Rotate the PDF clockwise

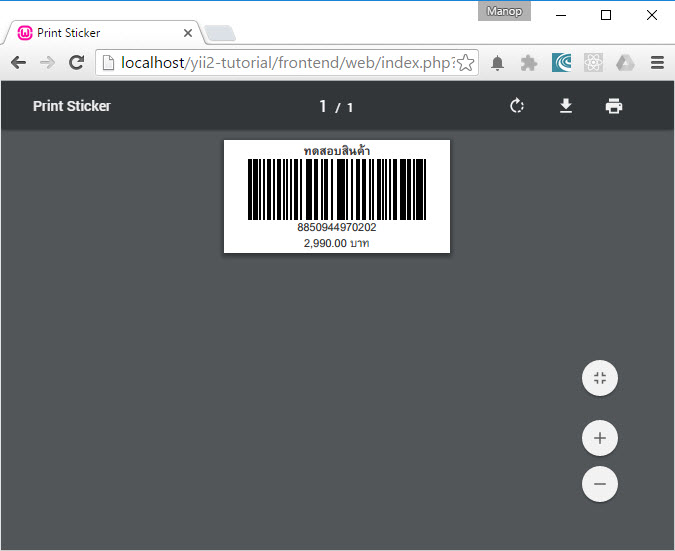point(517,106)
